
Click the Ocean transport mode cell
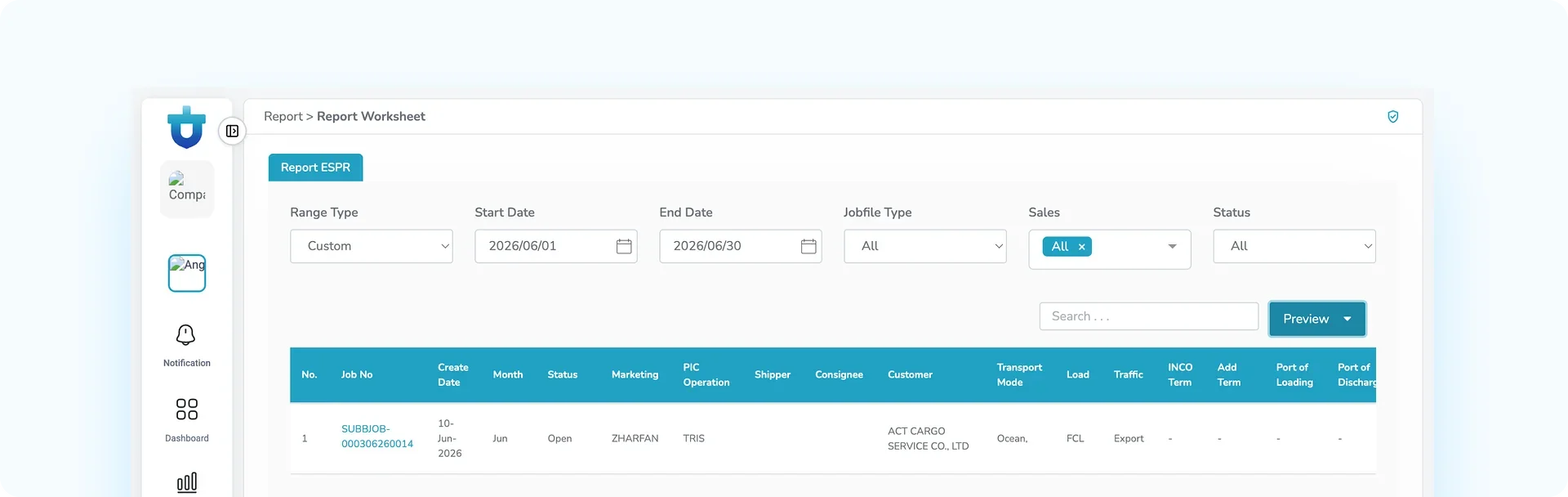[1012, 439]
